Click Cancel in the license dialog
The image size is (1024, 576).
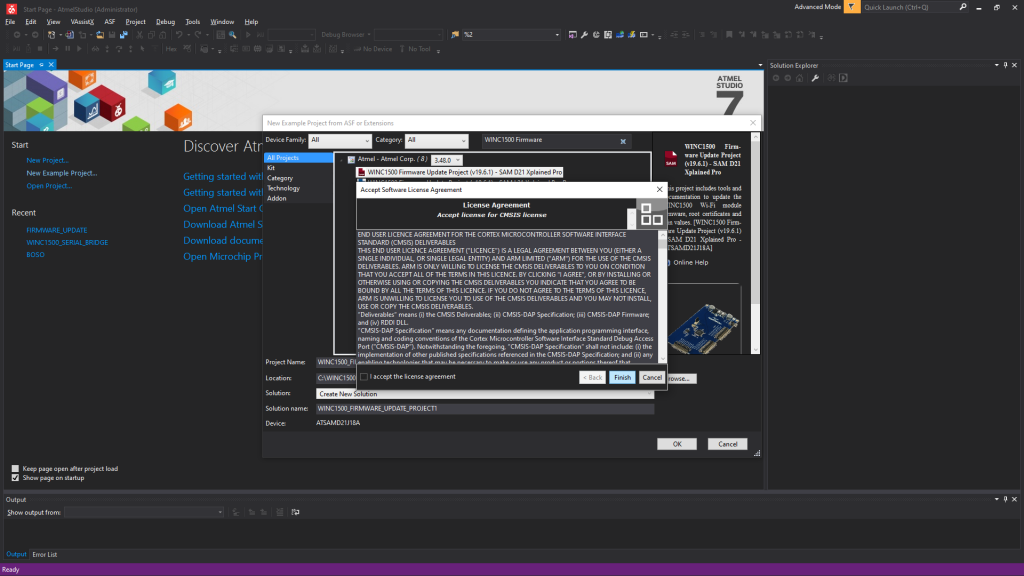click(652, 377)
